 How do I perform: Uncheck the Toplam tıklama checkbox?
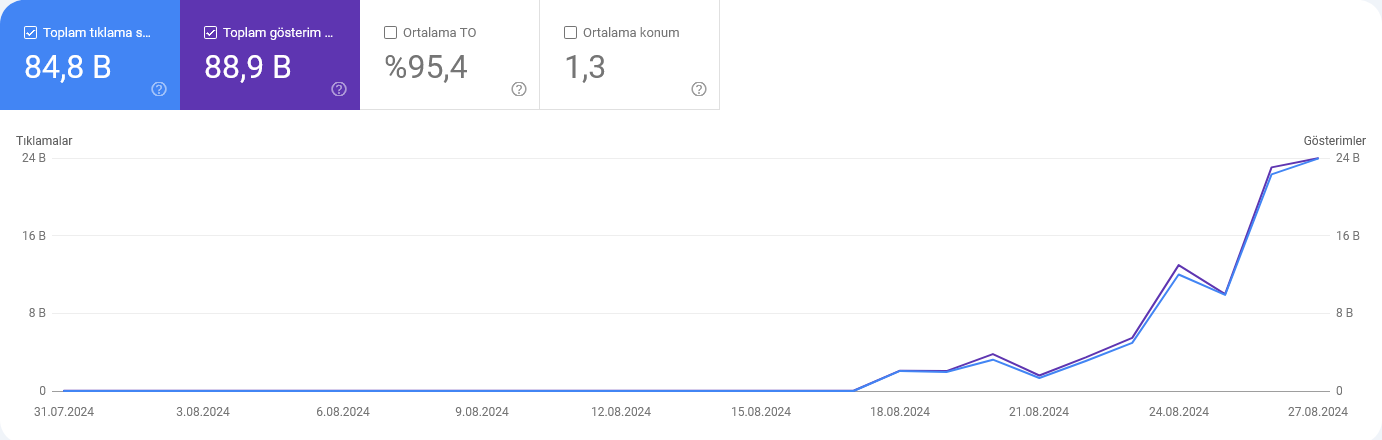(x=30, y=33)
